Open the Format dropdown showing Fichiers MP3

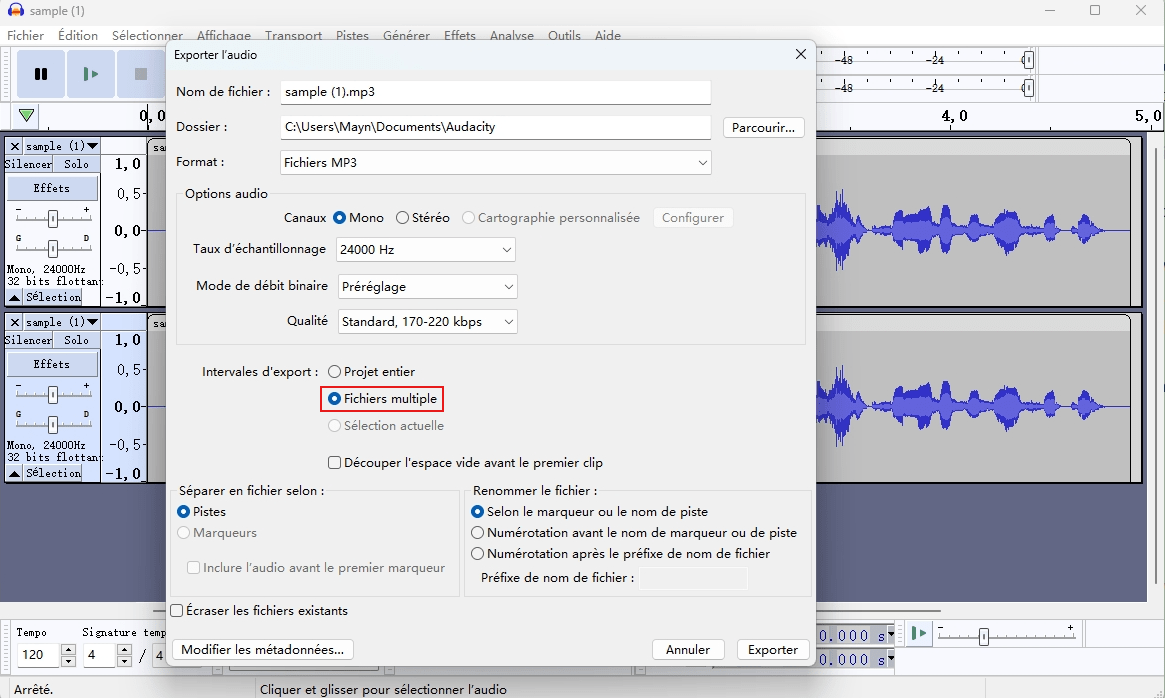(495, 162)
